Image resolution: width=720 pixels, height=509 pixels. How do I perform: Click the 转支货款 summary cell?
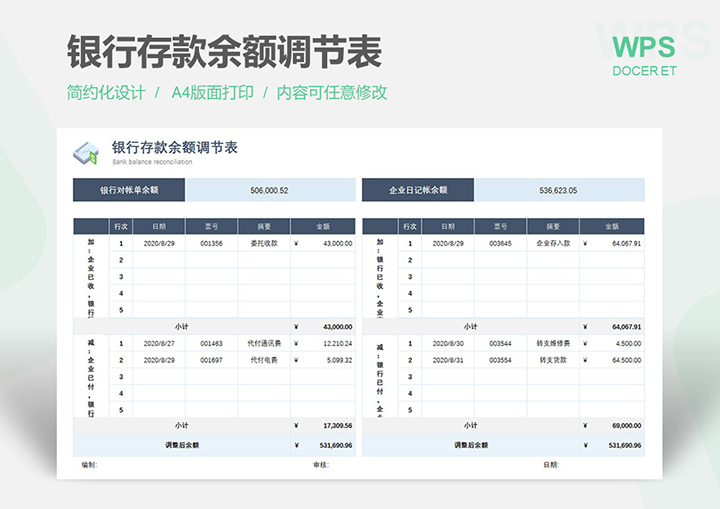[x=553, y=360]
